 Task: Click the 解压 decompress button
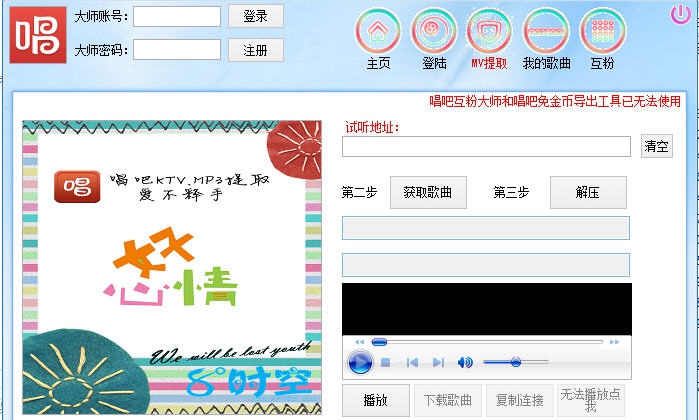(x=588, y=192)
